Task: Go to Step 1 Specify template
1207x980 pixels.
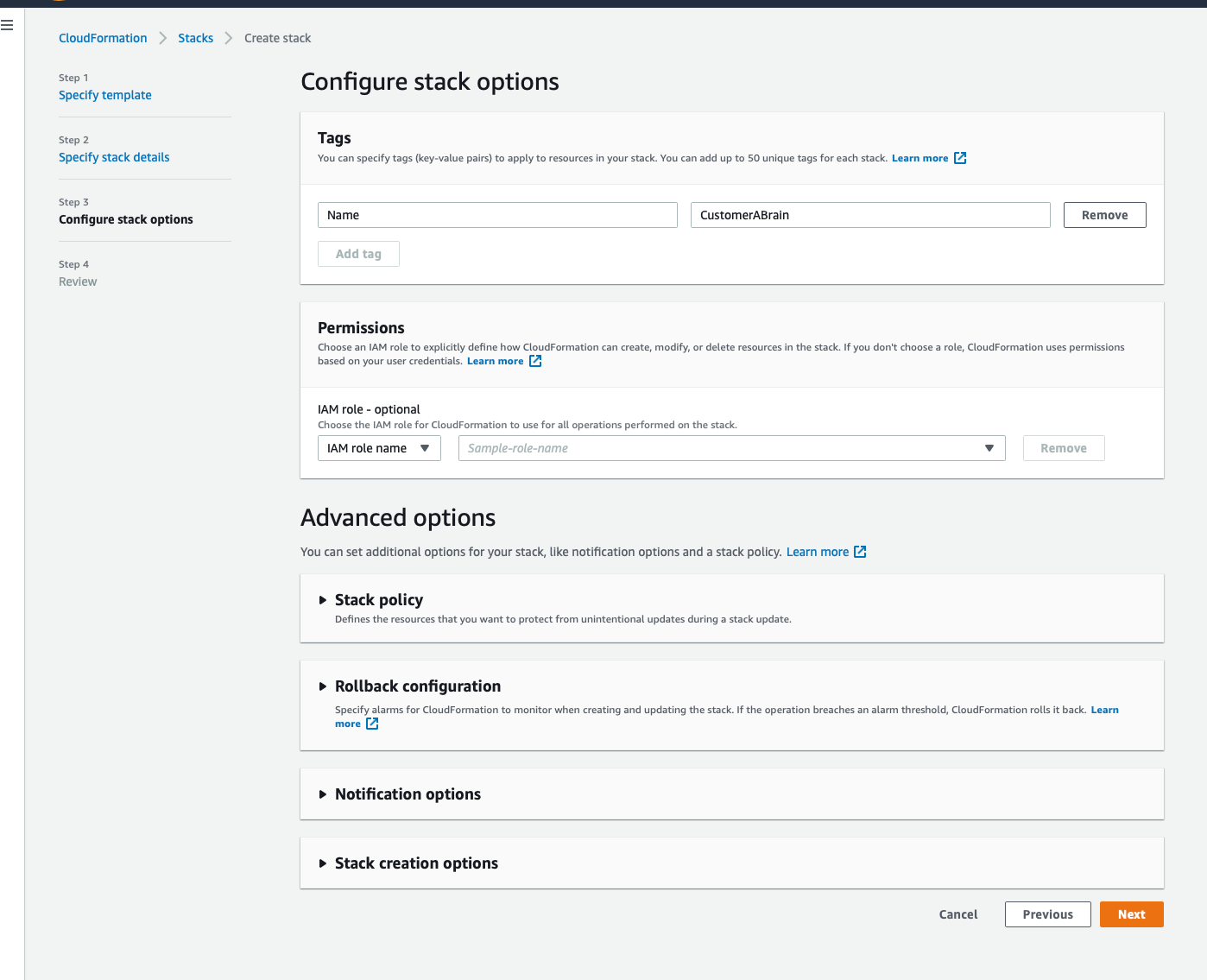Action: 105,95
